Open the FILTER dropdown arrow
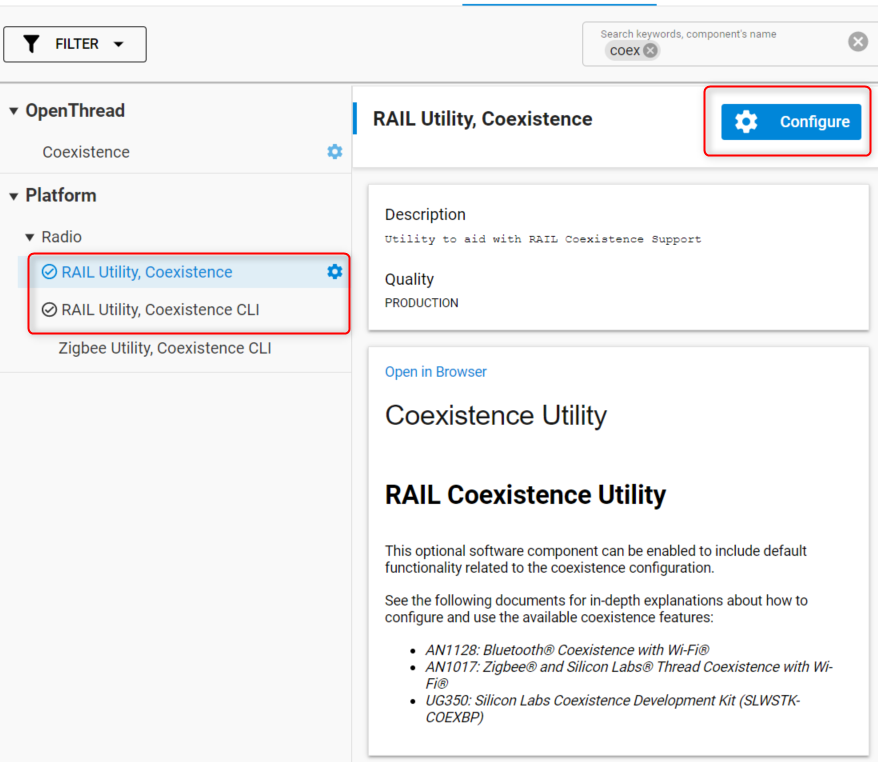The image size is (878, 762). click(x=119, y=45)
